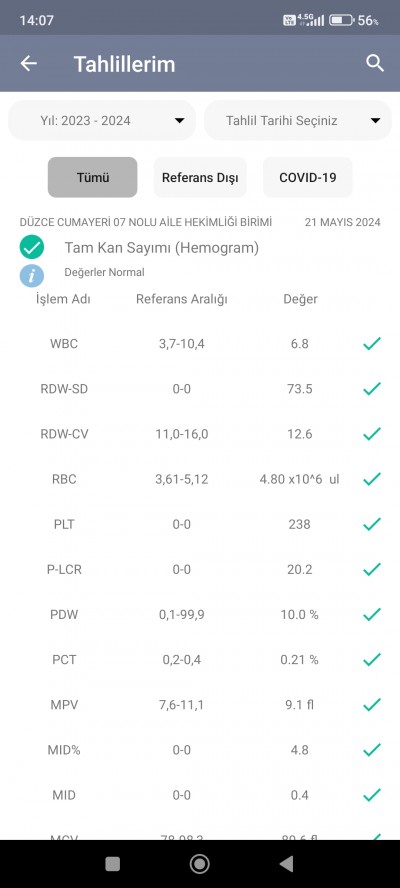This screenshot has width=400, height=888.
Task: Click the checkmark next to WBC row
Action: coord(372,344)
